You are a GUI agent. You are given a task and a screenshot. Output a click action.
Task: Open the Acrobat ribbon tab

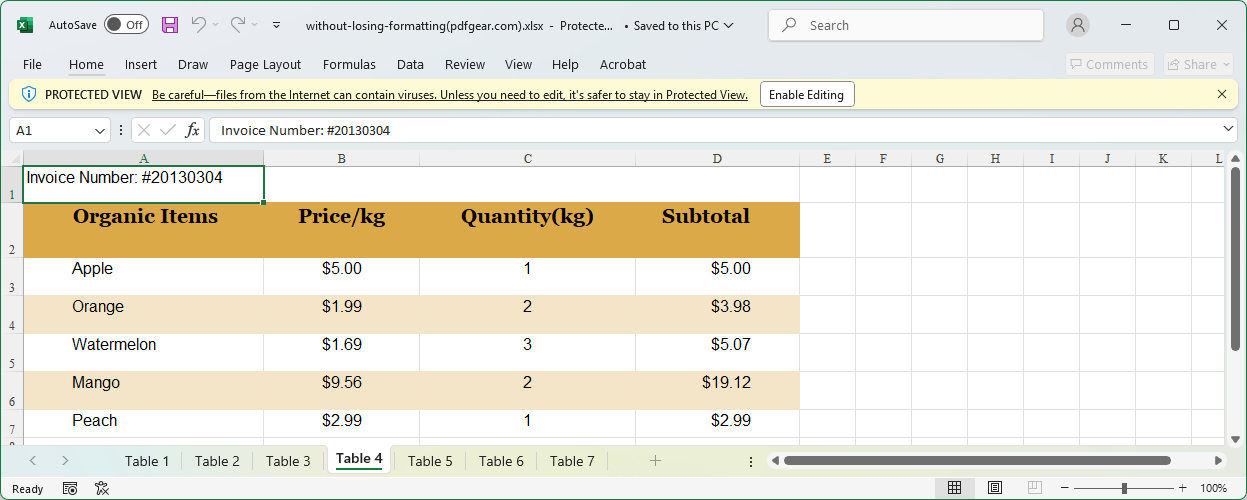623,64
